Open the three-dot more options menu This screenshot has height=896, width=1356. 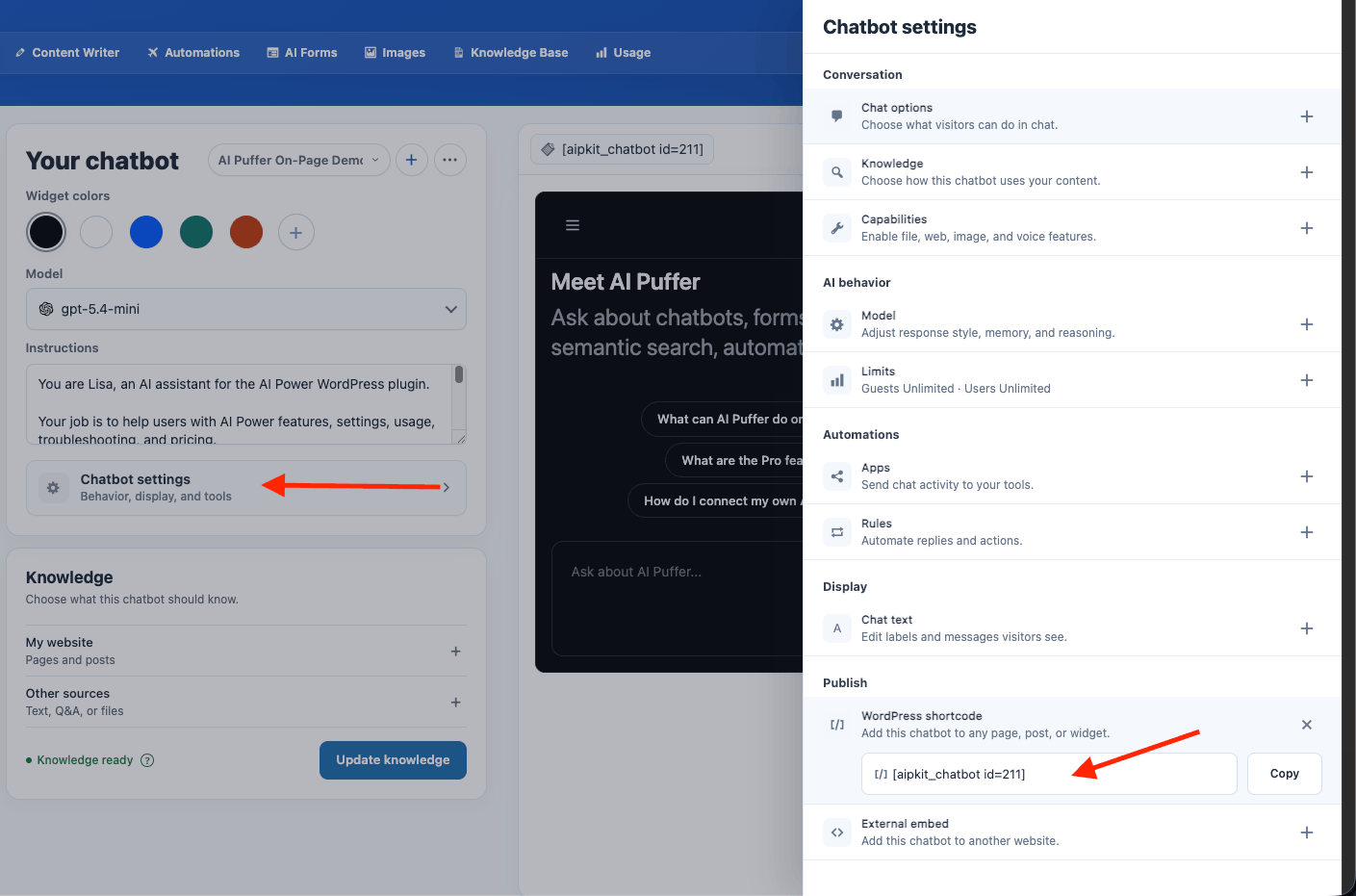450,160
